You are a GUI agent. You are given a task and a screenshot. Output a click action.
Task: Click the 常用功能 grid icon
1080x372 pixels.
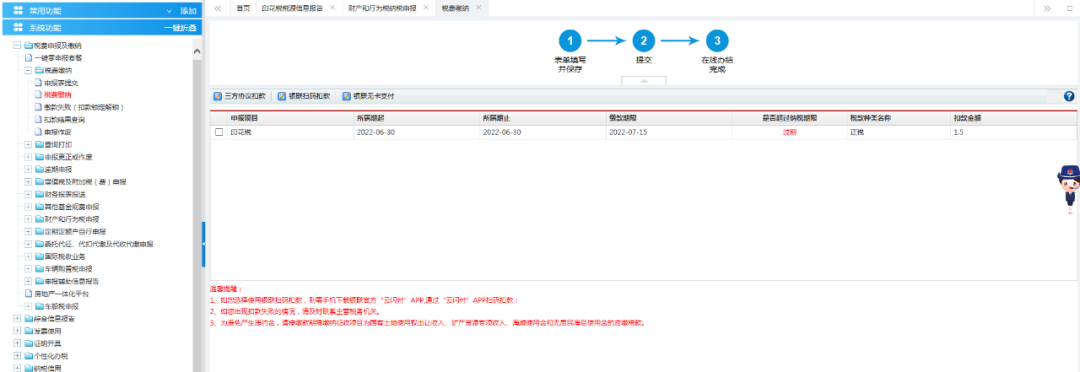(19, 11)
